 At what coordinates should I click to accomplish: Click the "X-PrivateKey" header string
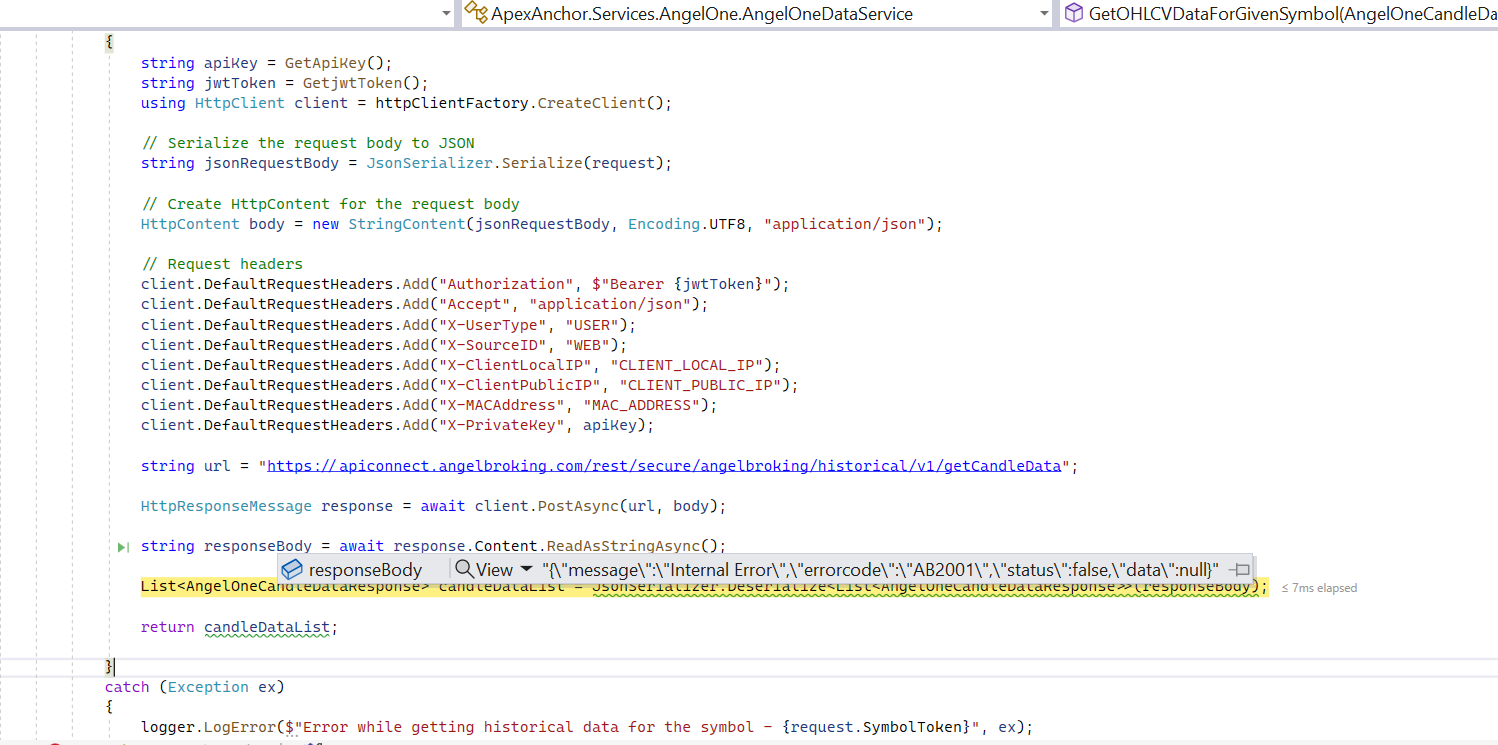click(x=501, y=425)
